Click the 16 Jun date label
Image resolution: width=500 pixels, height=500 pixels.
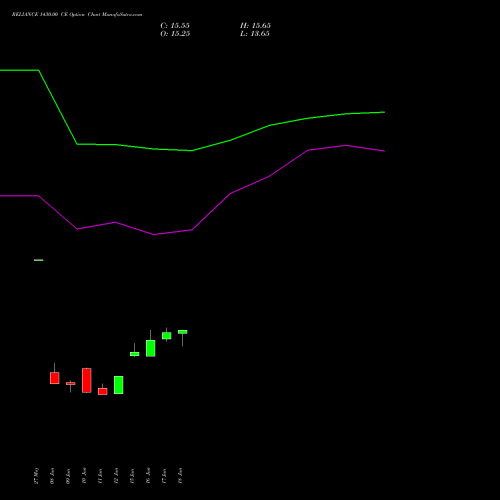[x=148, y=476]
